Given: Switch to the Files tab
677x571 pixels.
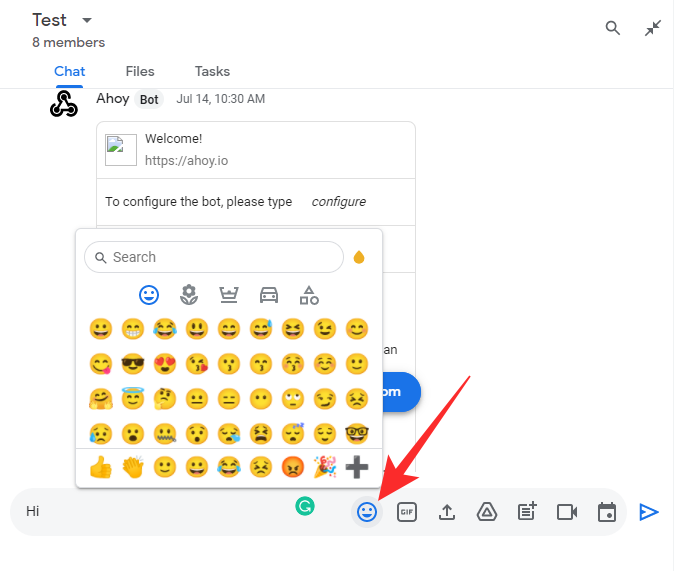Looking at the screenshot, I should [x=140, y=71].
